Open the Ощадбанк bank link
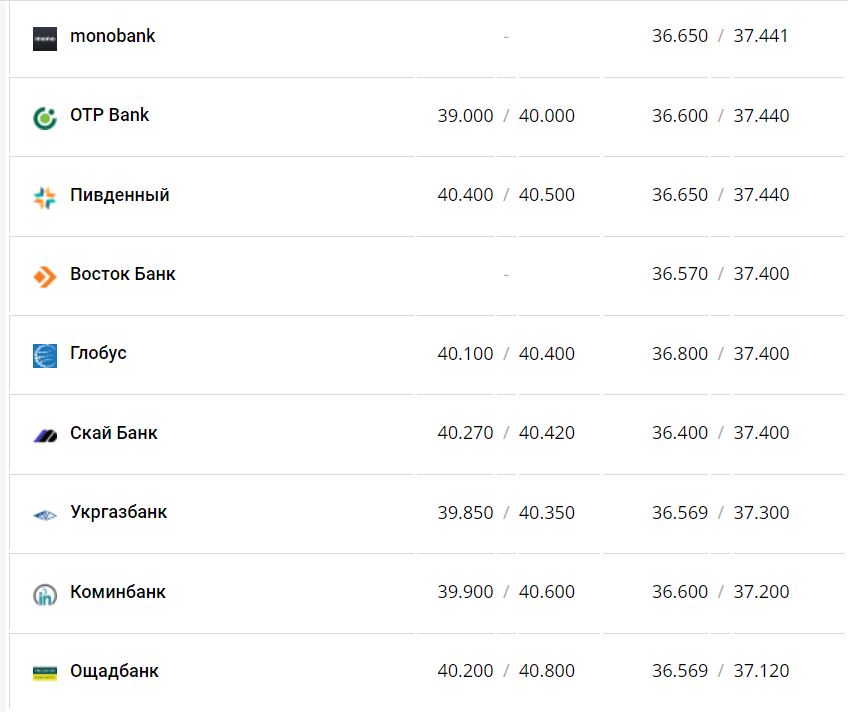Image resolution: width=848 pixels, height=712 pixels. [x=114, y=671]
